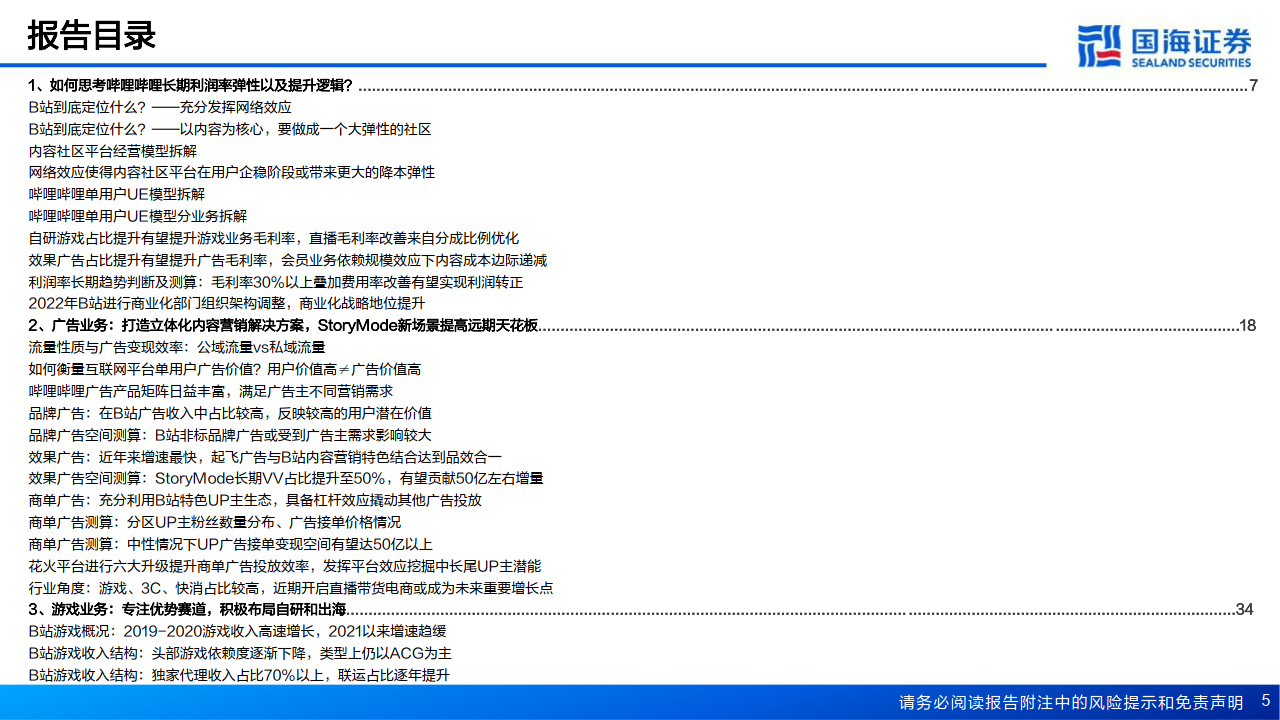The width and height of the screenshot is (1280, 720).
Task: Select line 商单广告测算：中性情况下UP广告接单
Action: coord(231,544)
